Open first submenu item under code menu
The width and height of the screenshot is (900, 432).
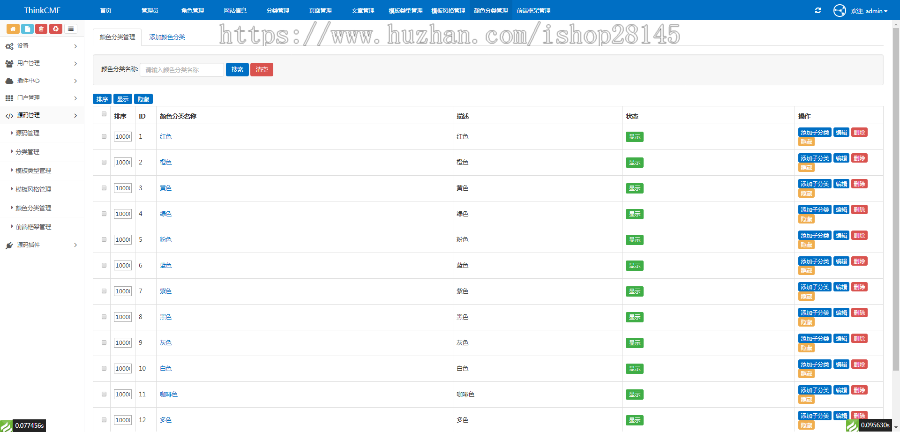[x=28, y=133]
